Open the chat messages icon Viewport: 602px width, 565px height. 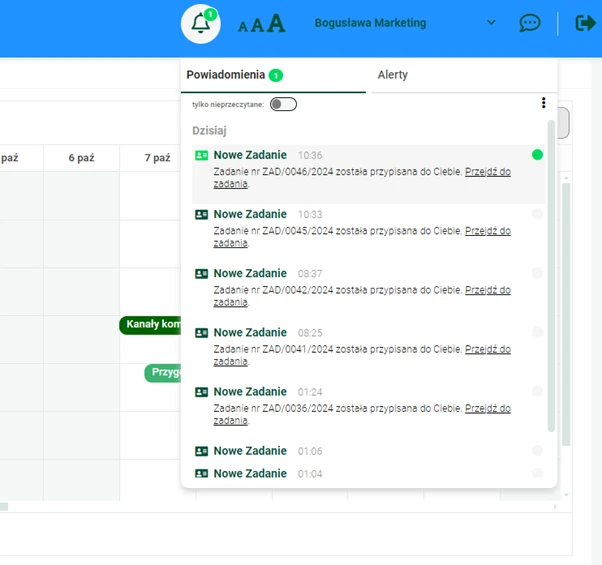(530, 23)
